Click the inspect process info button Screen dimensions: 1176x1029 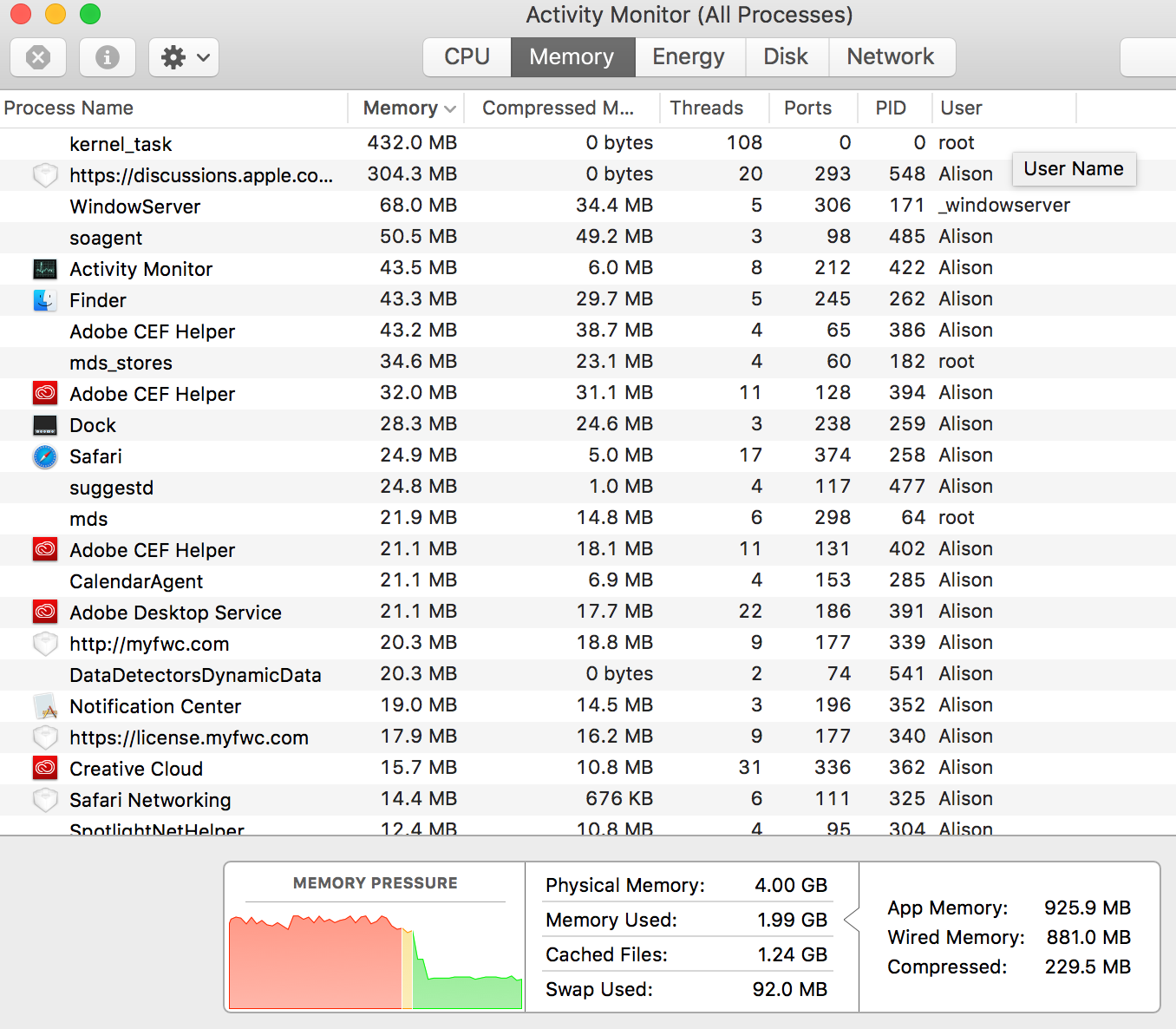coord(108,57)
